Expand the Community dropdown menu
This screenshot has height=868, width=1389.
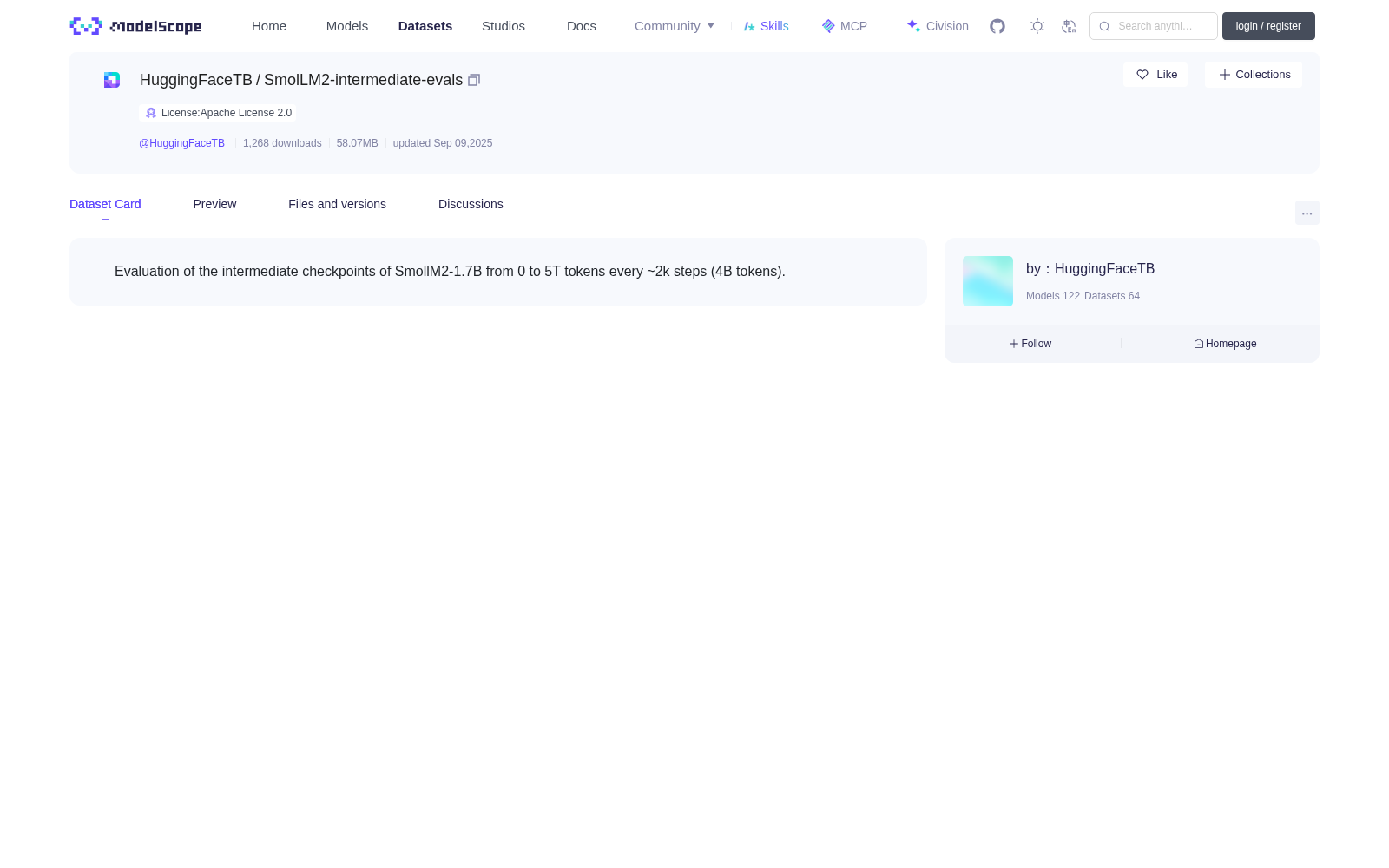point(675,26)
